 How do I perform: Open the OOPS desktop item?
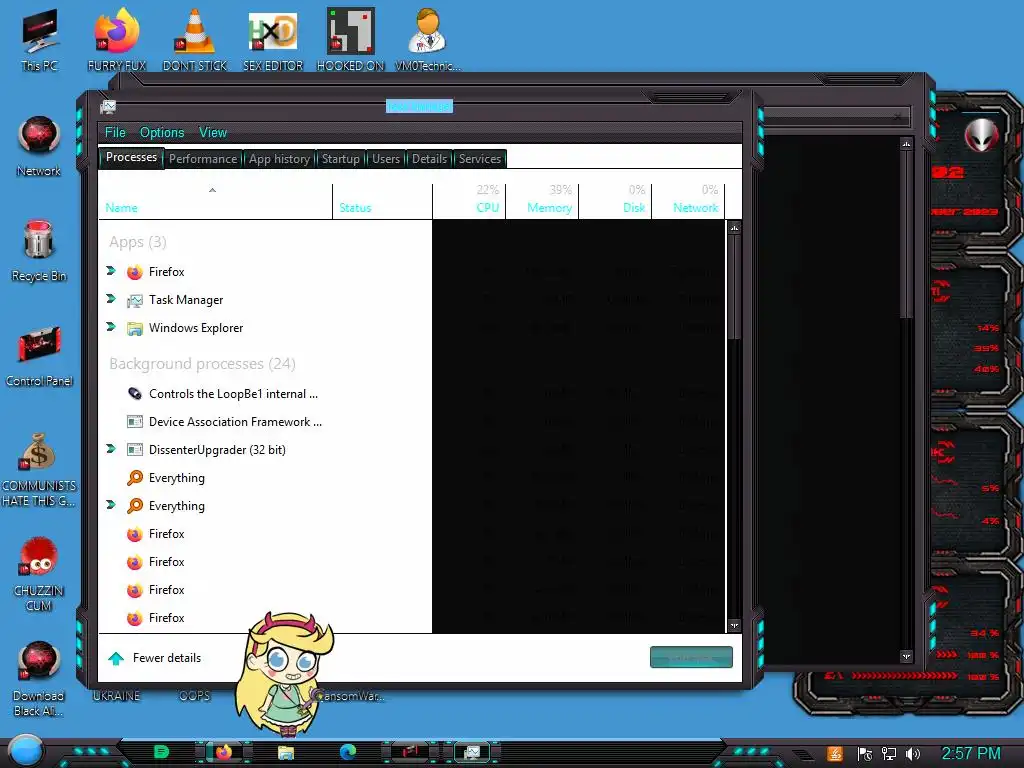tap(195, 696)
